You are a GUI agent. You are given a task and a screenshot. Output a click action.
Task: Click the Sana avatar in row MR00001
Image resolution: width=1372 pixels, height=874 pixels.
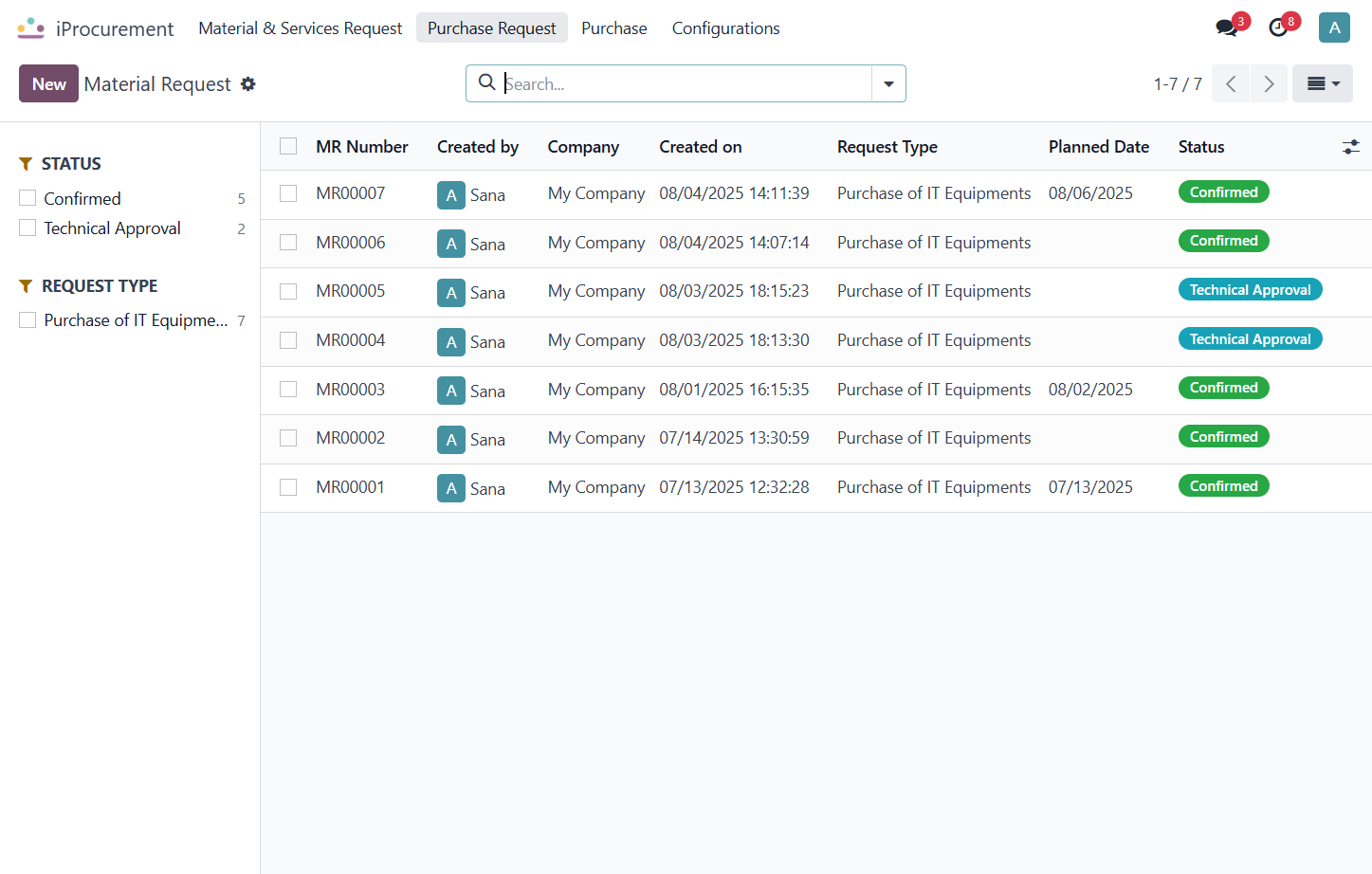[x=451, y=488]
